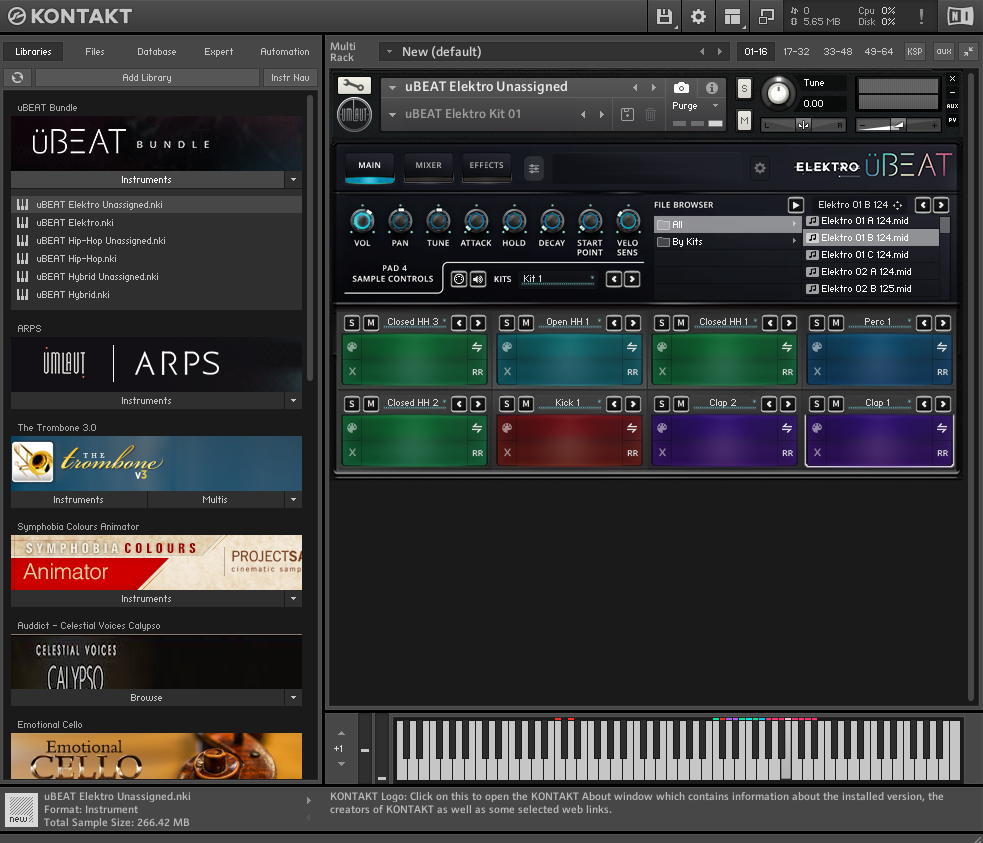Image resolution: width=983 pixels, height=843 pixels.
Task: Open the workspace layout panel icon
Action: [732, 16]
